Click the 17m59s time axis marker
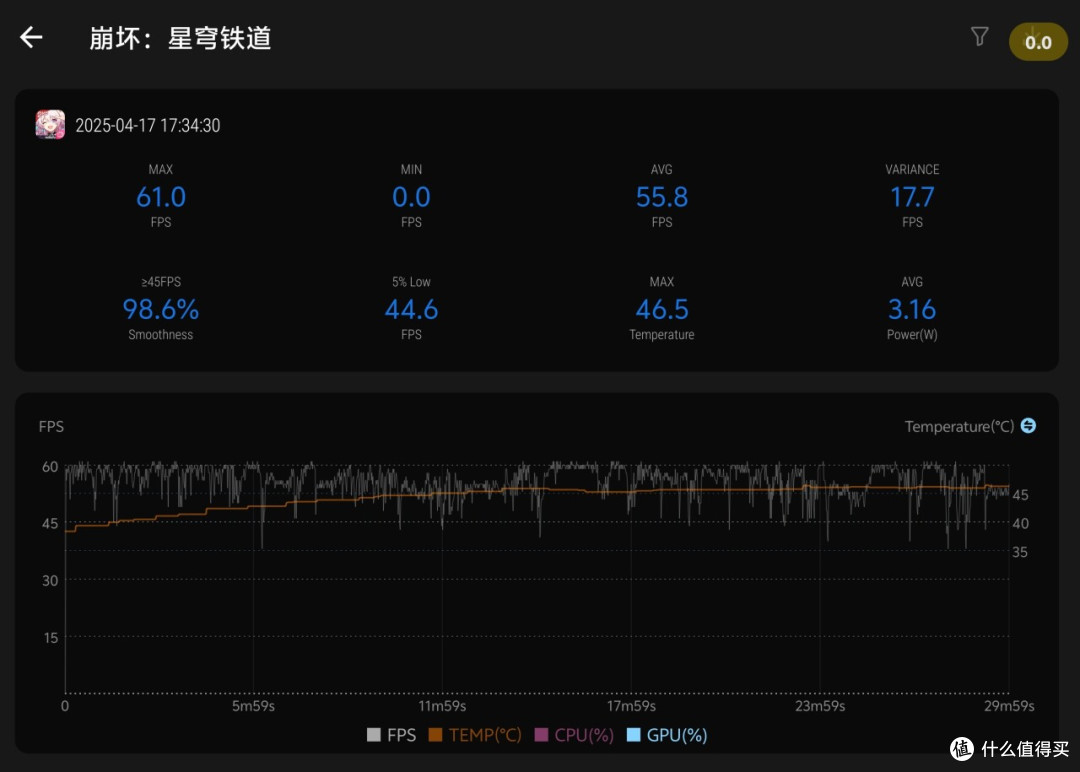 [631, 706]
